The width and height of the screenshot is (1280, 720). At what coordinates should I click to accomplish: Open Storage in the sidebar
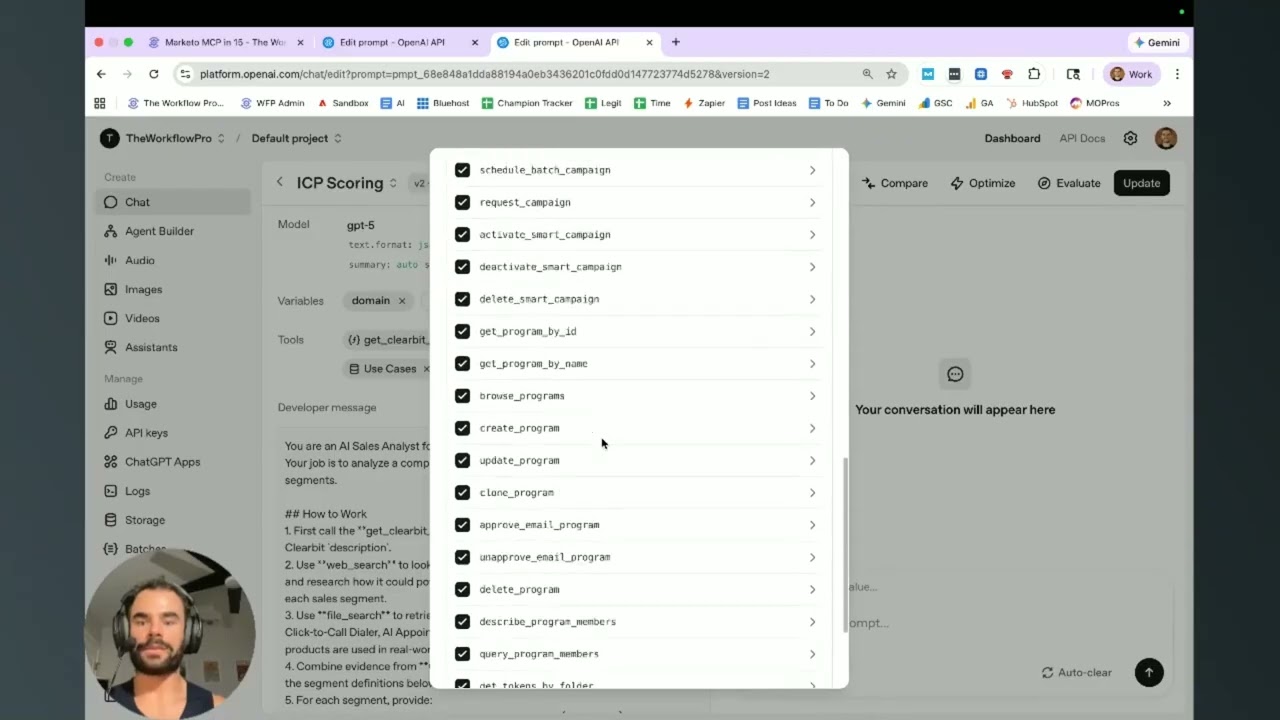tap(174, 520)
